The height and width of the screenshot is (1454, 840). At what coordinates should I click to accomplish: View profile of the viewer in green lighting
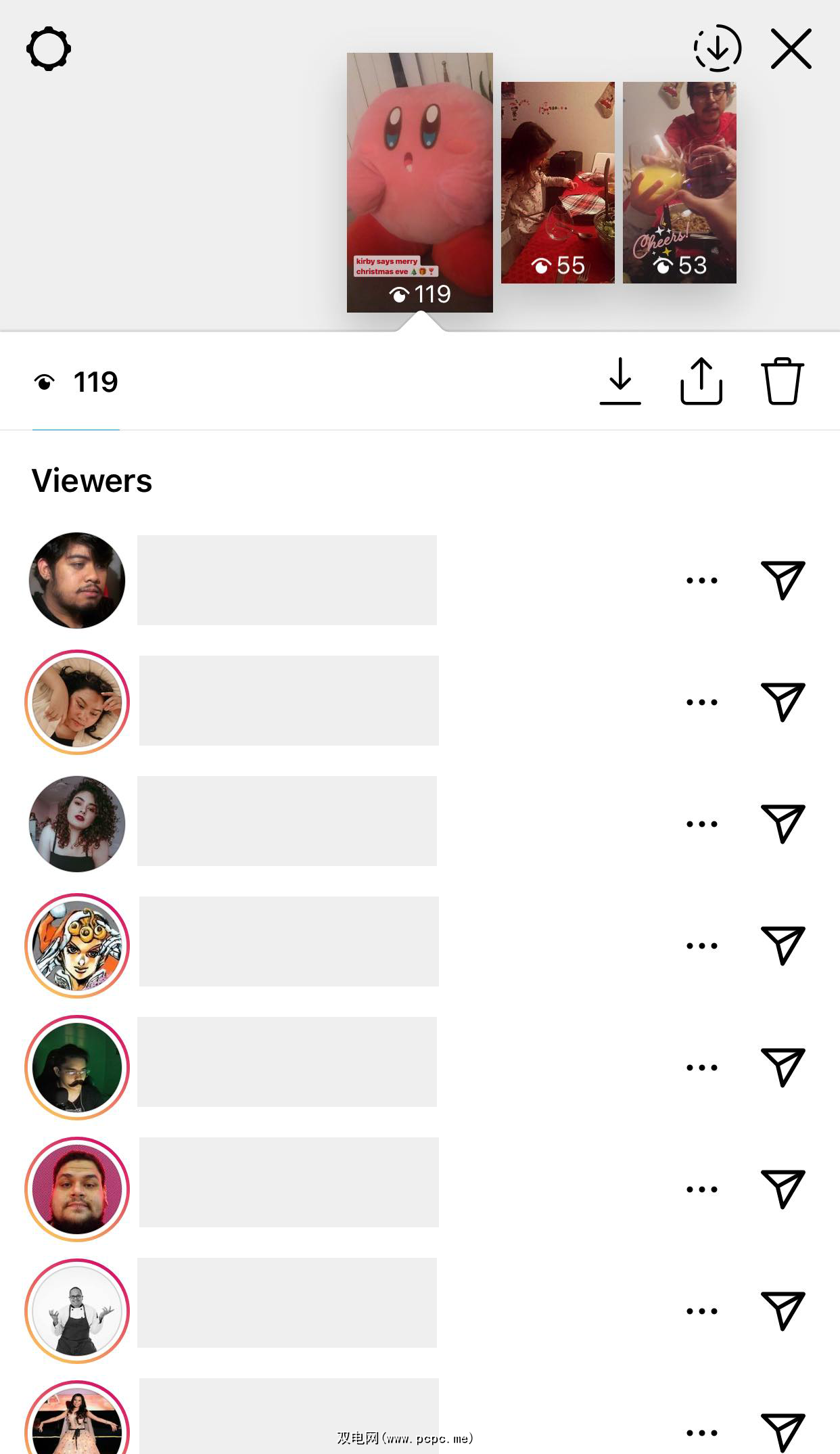coord(77,1068)
